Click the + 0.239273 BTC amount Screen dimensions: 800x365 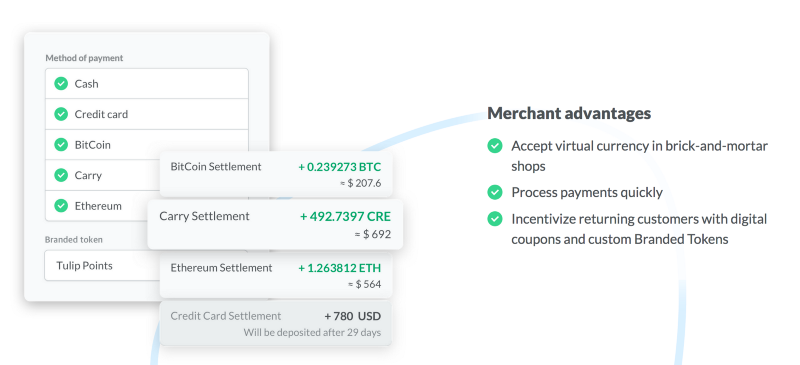(340, 167)
